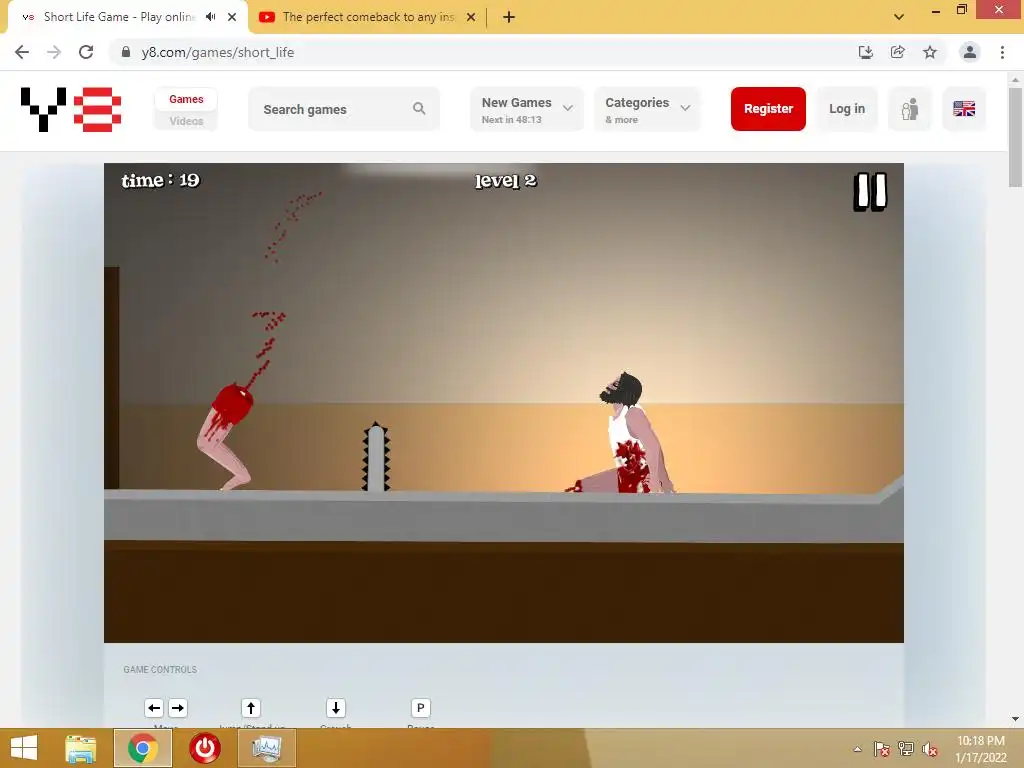The height and width of the screenshot is (768, 1024).
Task: Click the GAME CONTROLS heading
Action: [160, 669]
